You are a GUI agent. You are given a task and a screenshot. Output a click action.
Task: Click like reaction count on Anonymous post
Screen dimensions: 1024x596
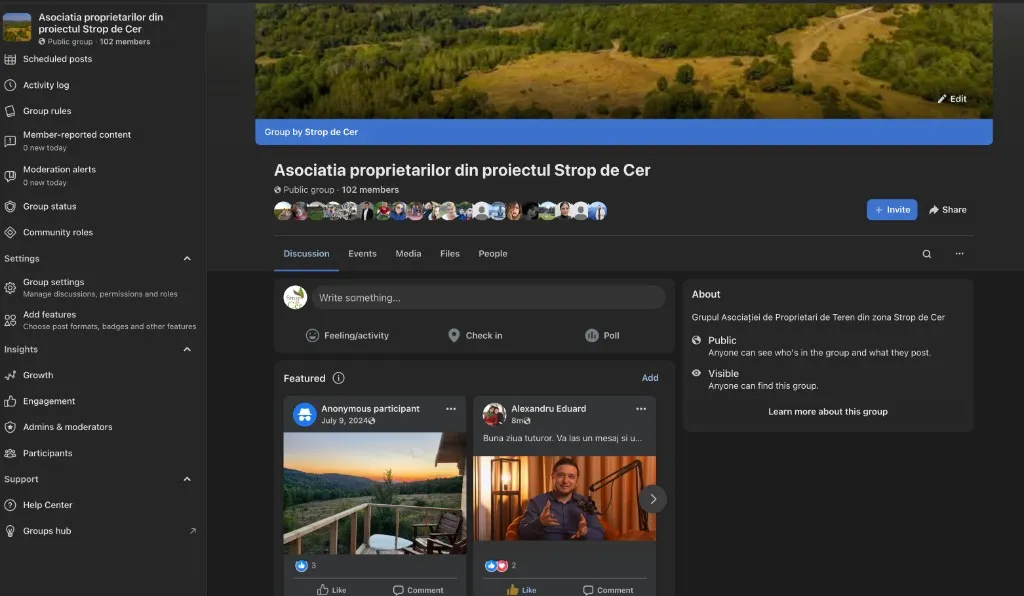tap(313, 565)
